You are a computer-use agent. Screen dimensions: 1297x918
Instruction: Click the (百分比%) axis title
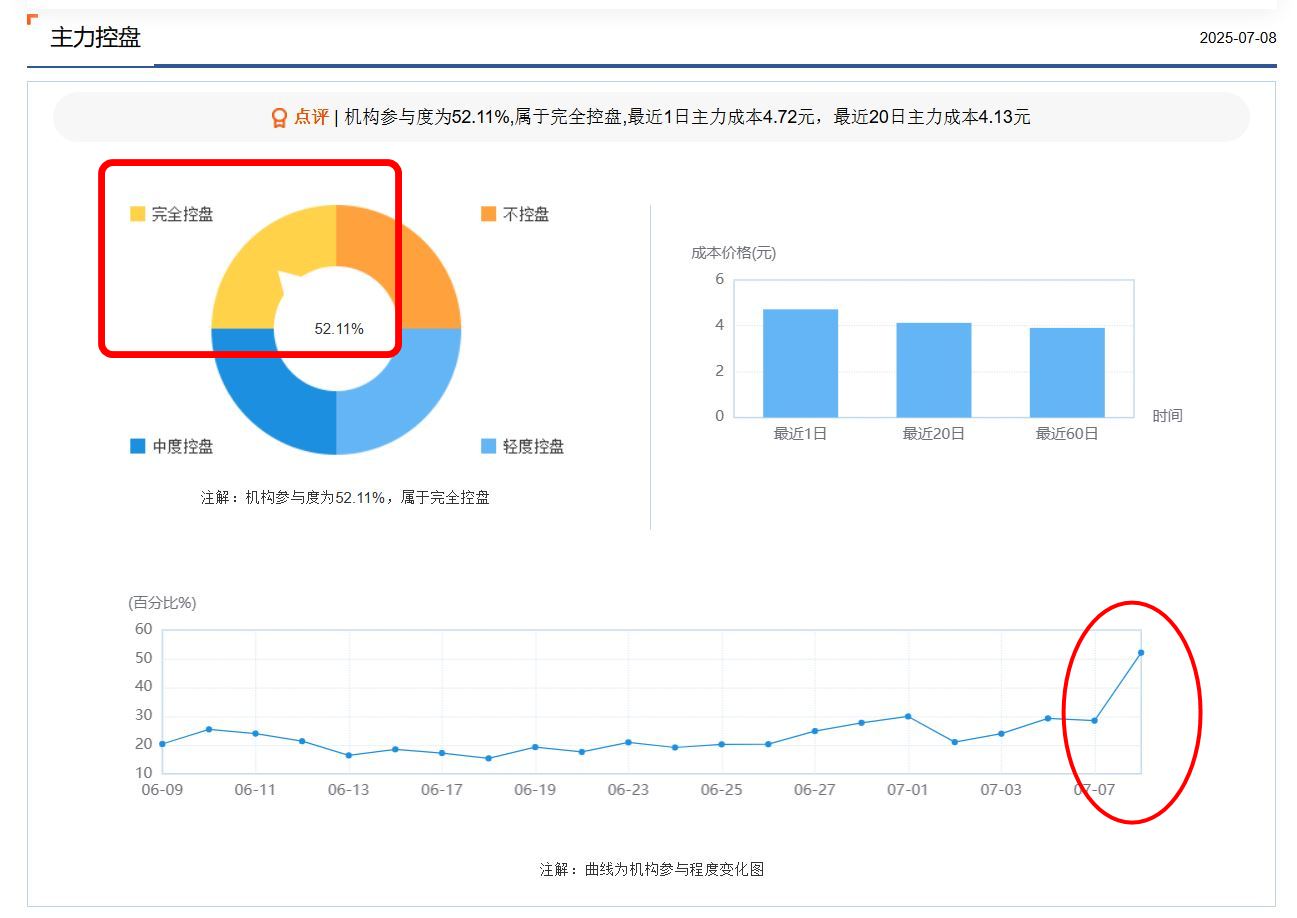pyautogui.click(x=162, y=602)
